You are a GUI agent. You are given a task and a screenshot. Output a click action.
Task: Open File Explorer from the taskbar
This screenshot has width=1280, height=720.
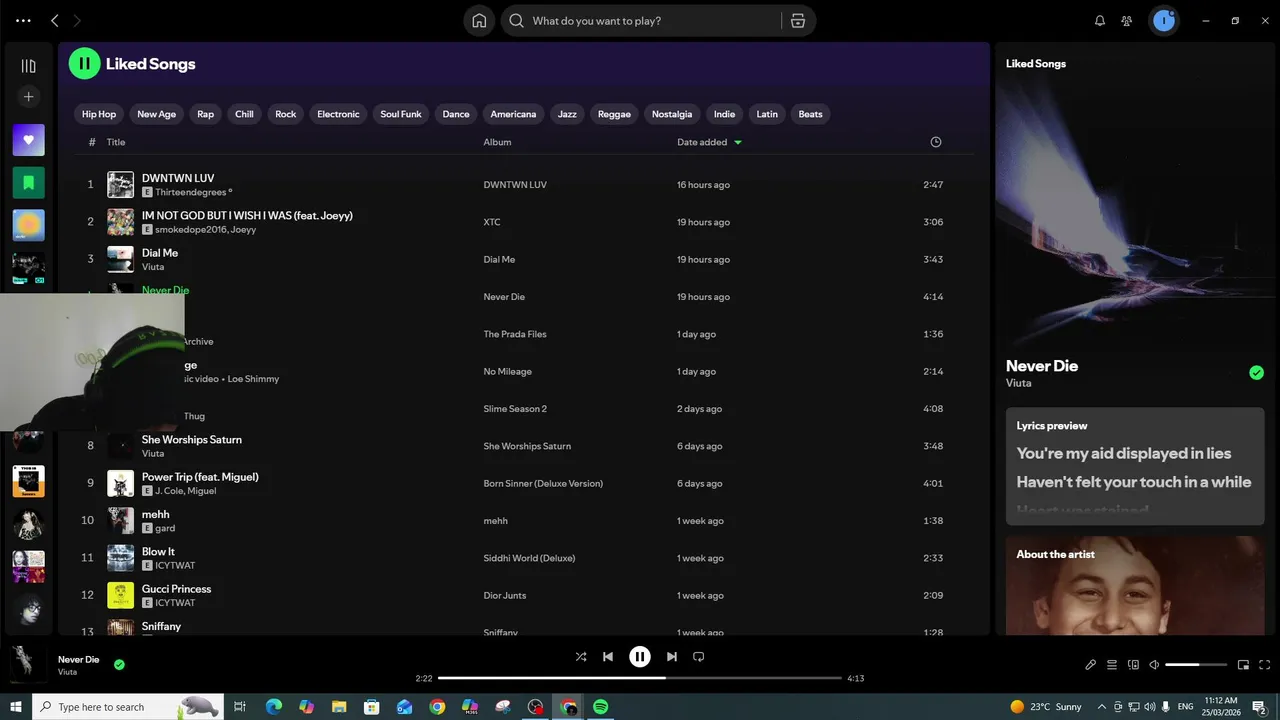click(339, 707)
